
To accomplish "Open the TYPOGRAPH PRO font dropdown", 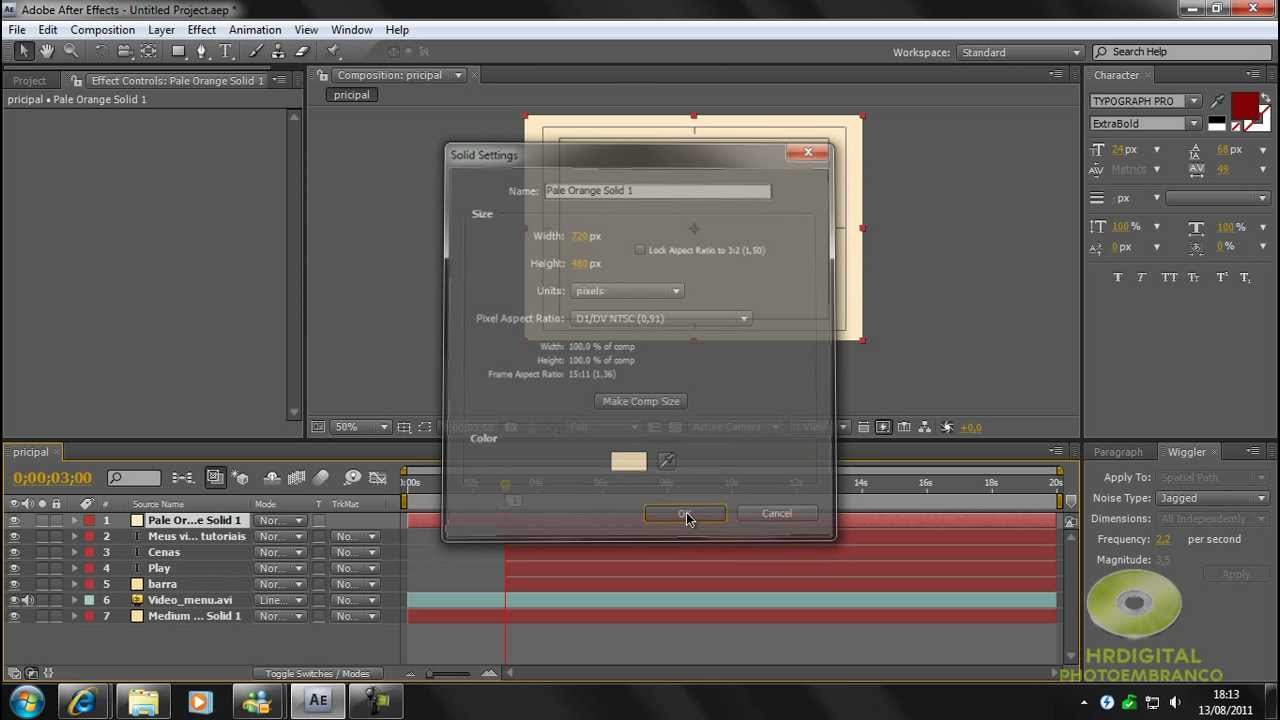I will pos(1146,101).
